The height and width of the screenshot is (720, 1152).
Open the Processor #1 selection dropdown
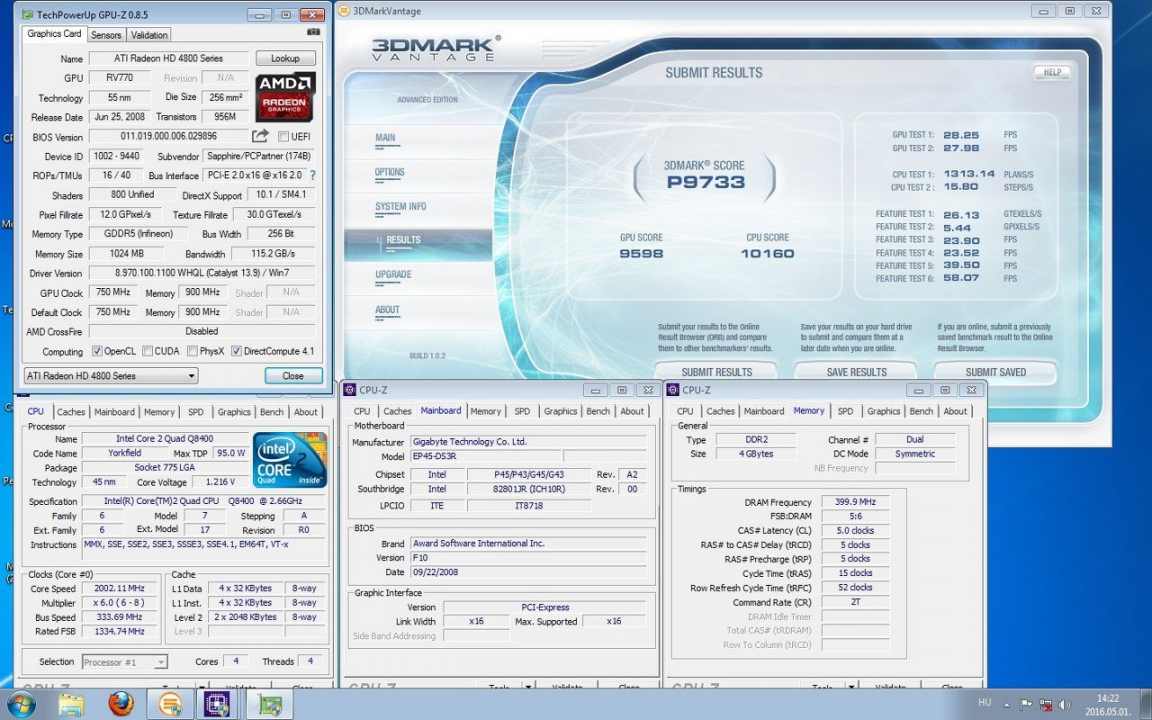point(125,662)
